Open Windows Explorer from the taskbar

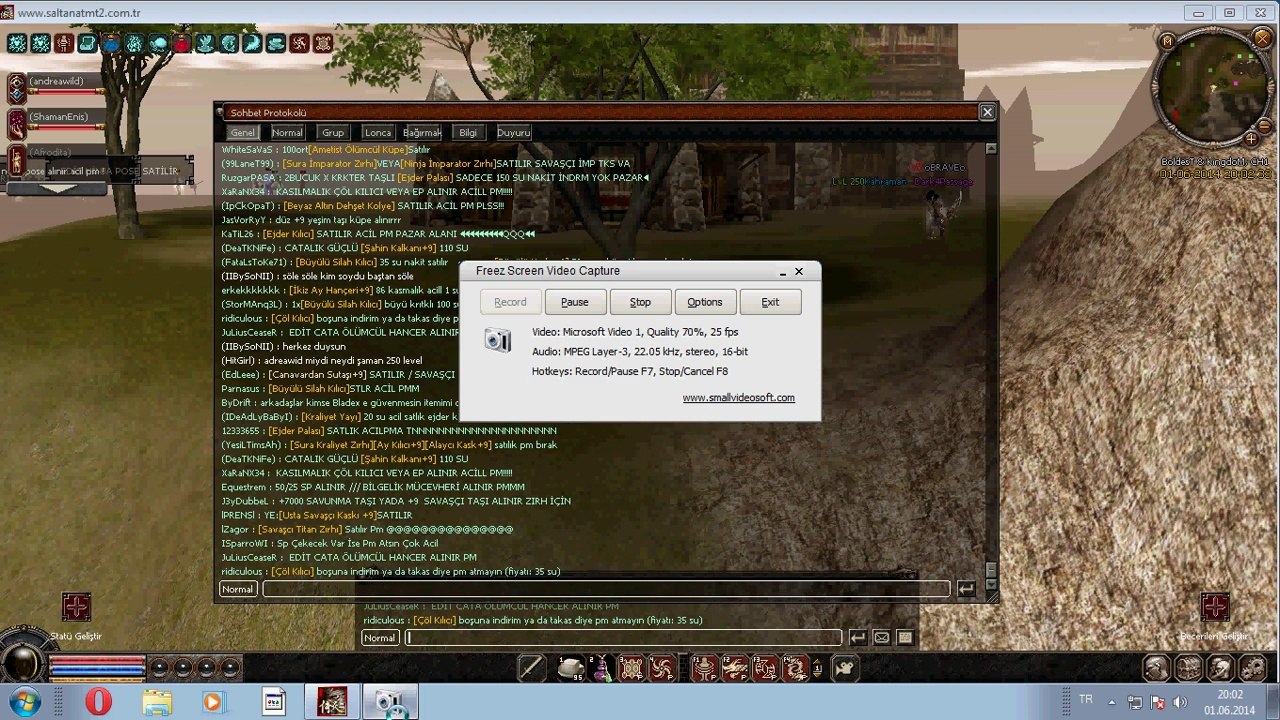(156, 702)
